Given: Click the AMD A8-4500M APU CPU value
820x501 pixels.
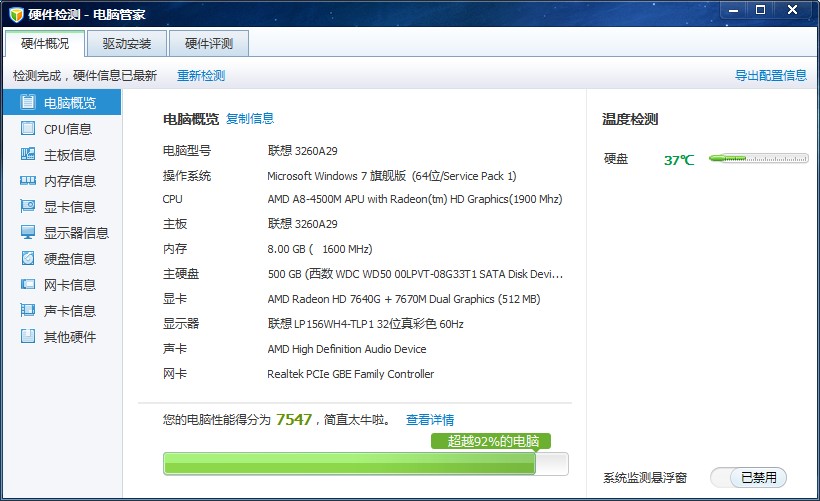Looking at the screenshot, I should [x=415, y=199].
